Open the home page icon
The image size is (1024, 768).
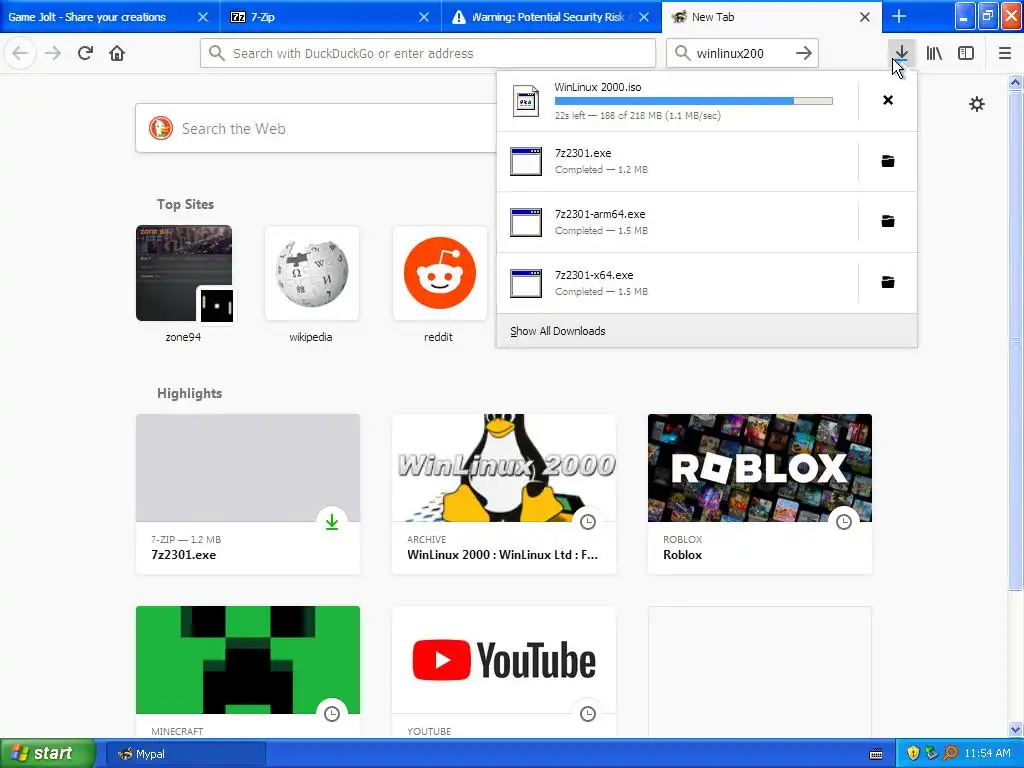(117, 54)
